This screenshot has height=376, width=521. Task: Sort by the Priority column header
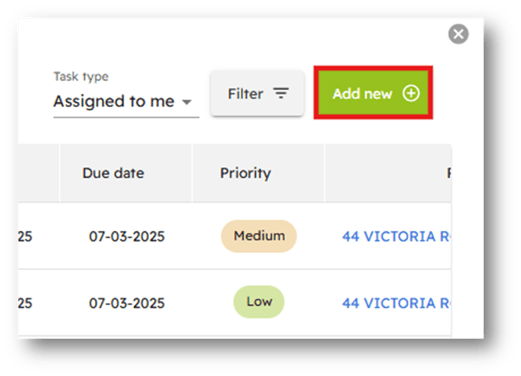click(246, 173)
